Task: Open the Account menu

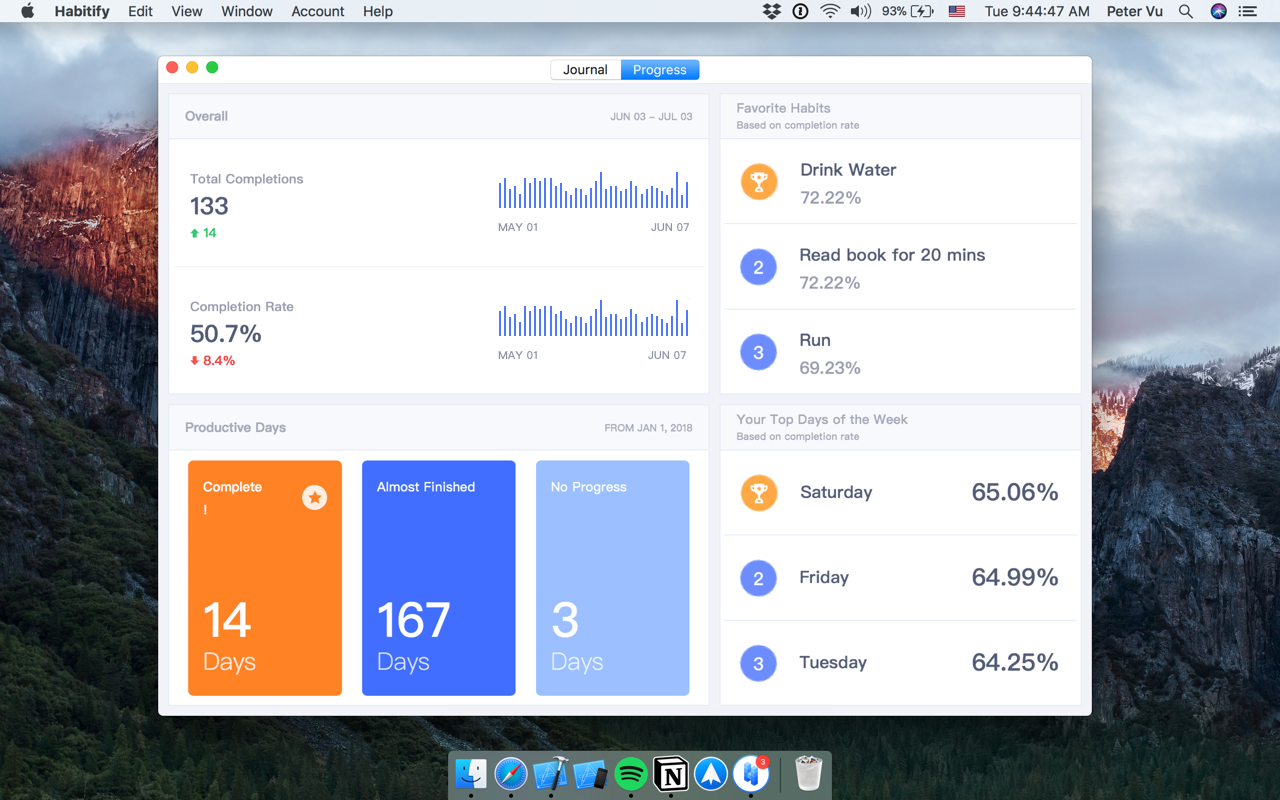Action: 317,11
